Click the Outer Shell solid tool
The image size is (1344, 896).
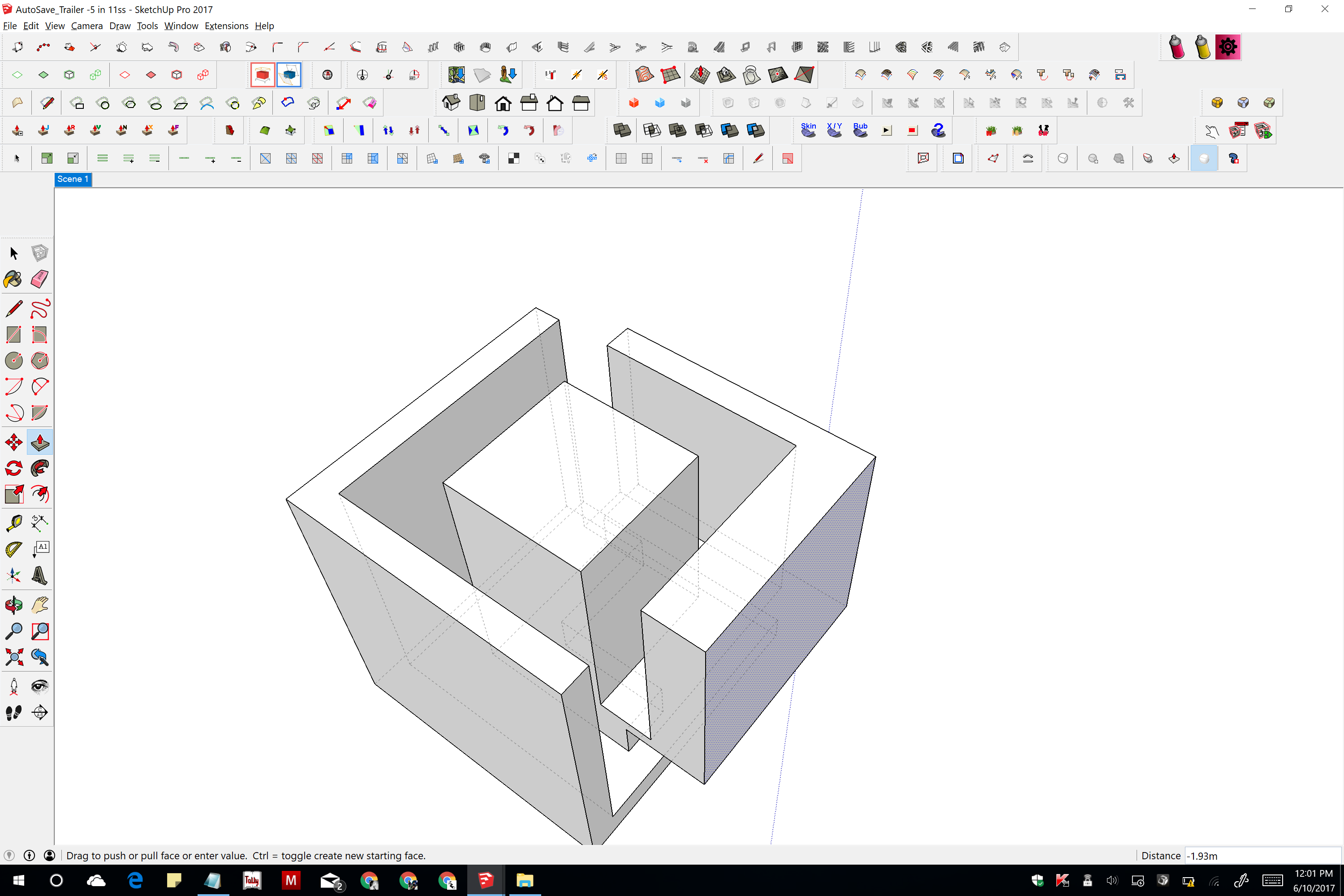click(622, 130)
